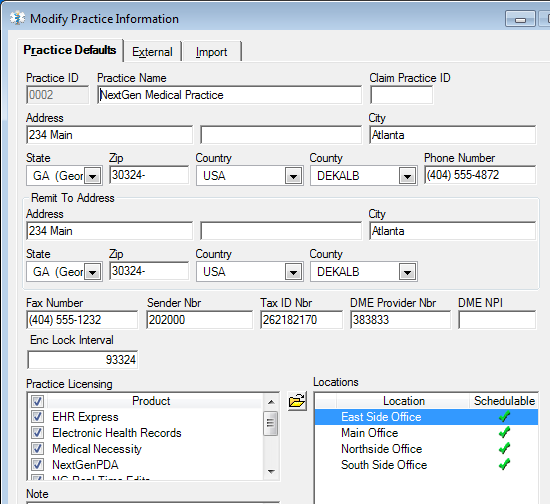Click the Location column header
This screenshot has height=504, width=550.
tap(403, 401)
